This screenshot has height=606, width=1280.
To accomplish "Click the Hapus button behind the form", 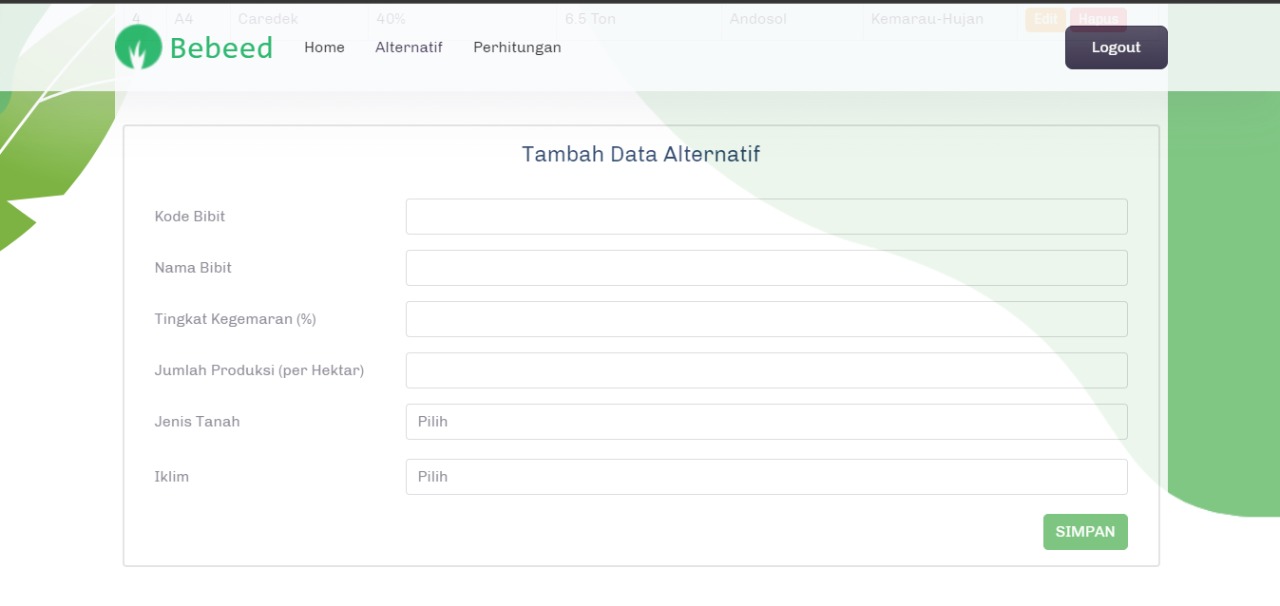I will (1098, 18).
